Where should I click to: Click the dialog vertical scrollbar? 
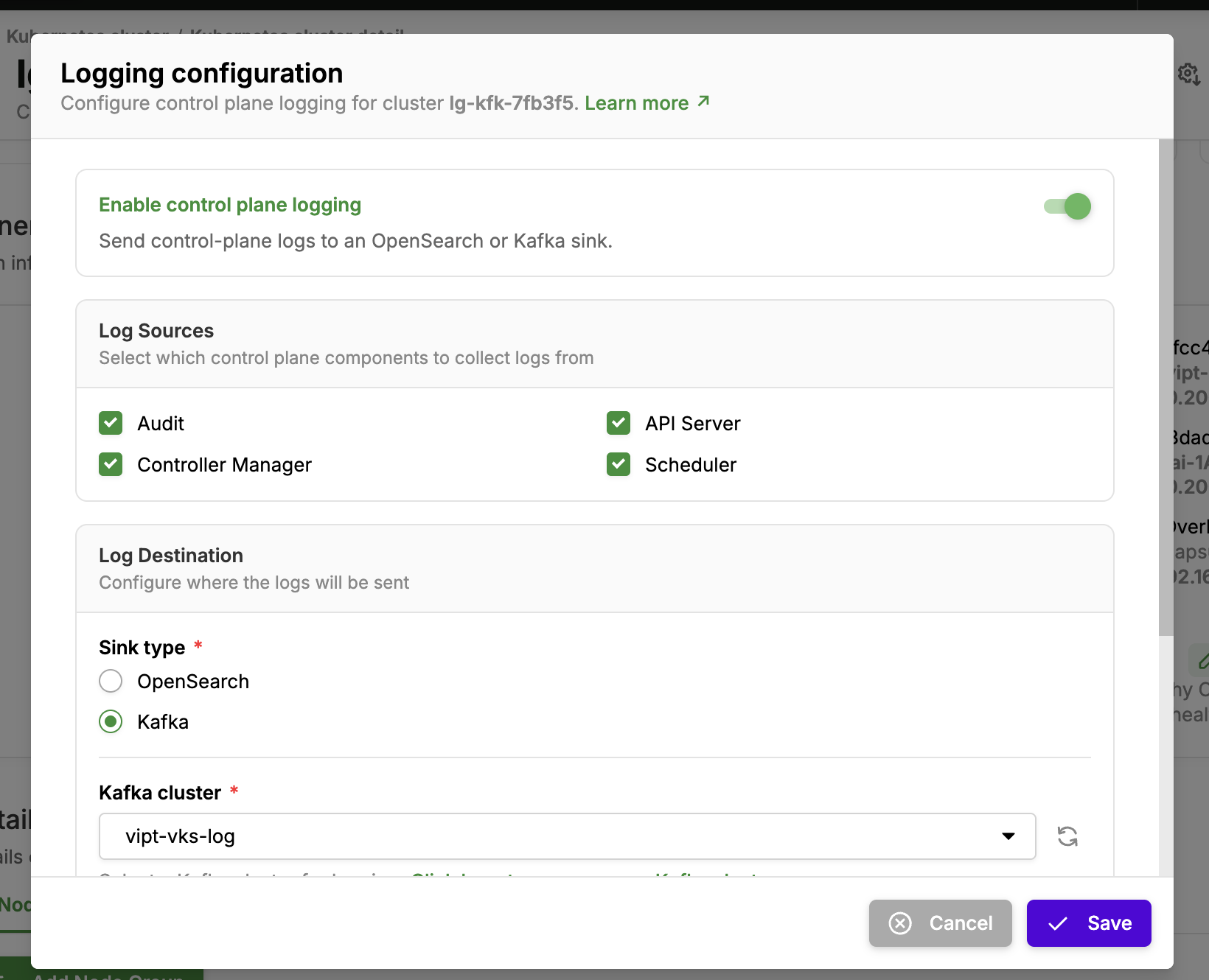[1166, 387]
